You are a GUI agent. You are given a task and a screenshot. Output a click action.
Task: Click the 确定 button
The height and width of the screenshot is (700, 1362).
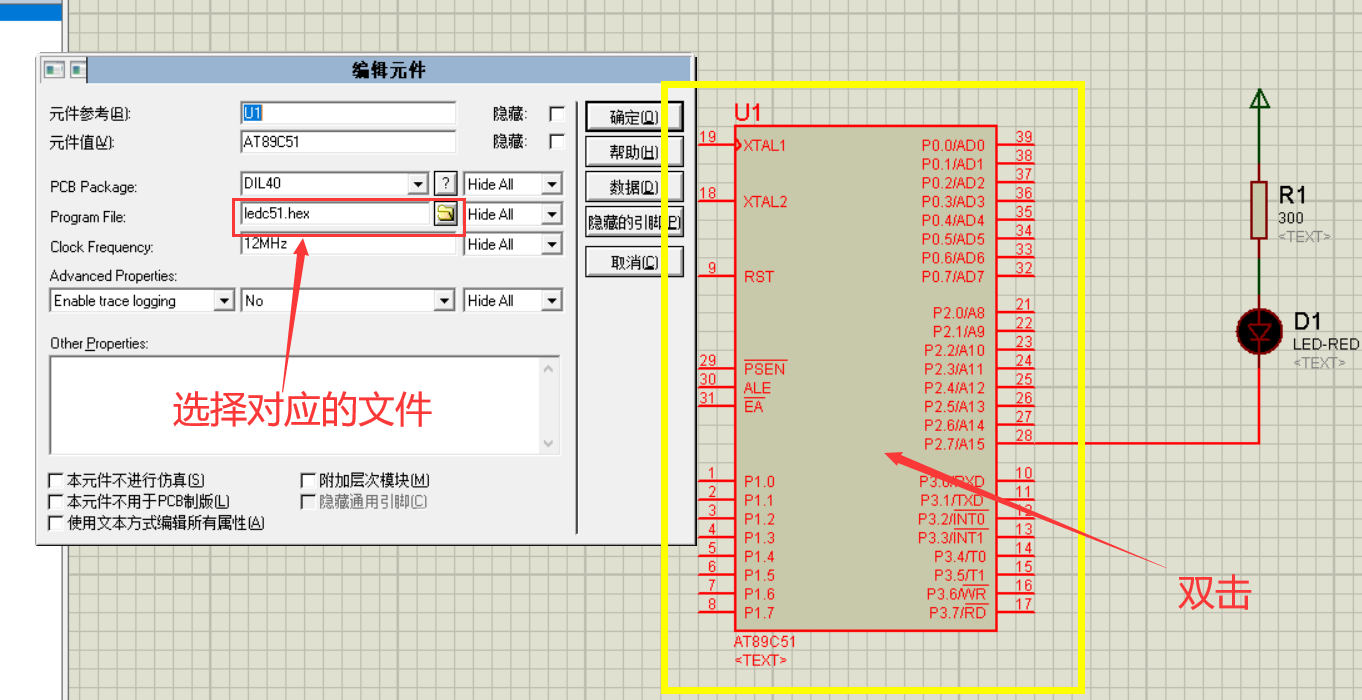coord(634,117)
